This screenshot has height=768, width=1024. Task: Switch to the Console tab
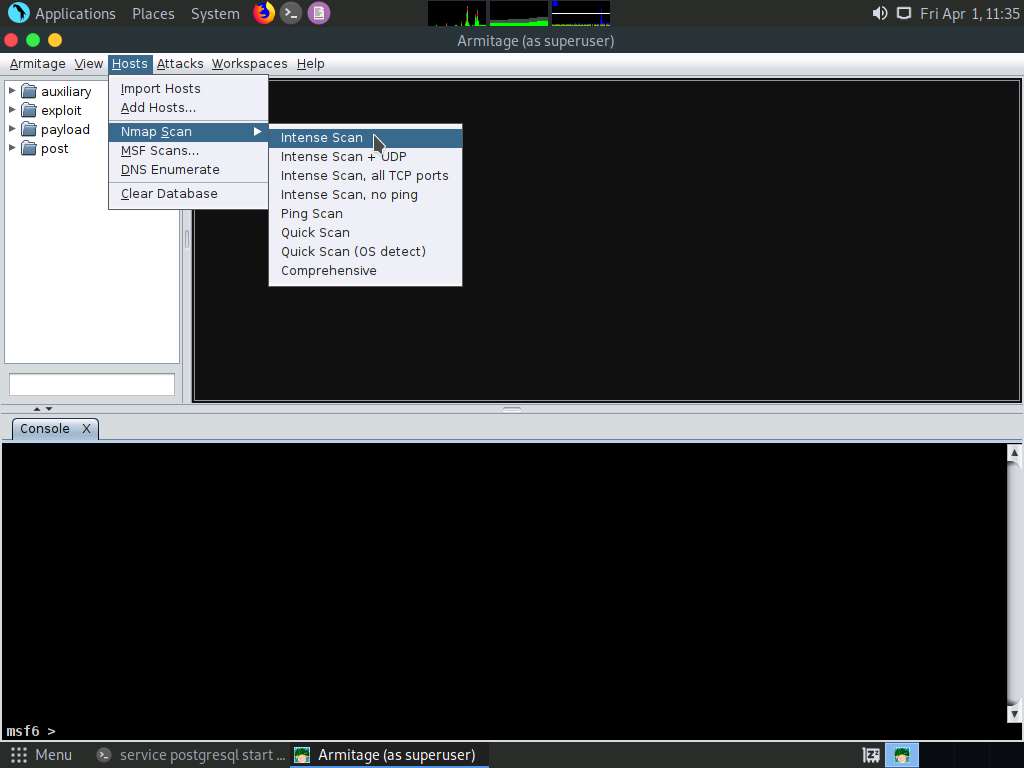coord(44,428)
